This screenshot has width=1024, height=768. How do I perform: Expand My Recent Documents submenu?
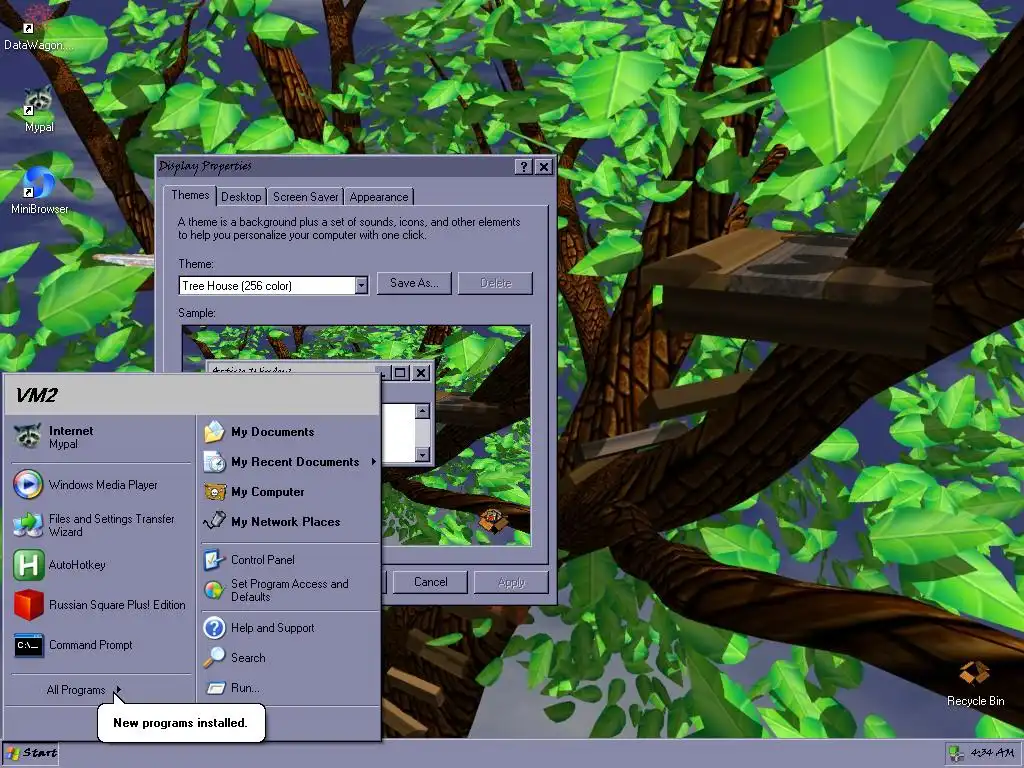click(x=290, y=462)
